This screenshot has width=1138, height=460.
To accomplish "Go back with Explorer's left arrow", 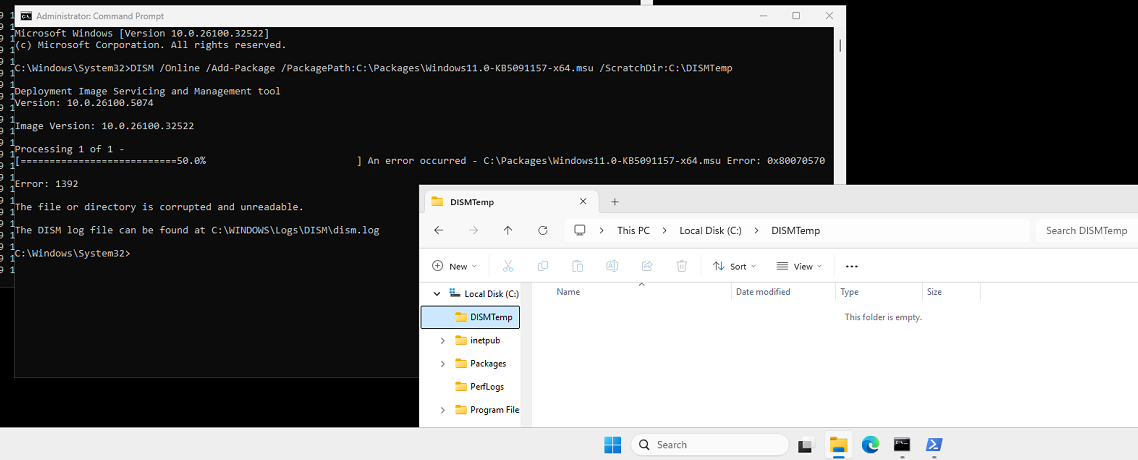I will tap(438, 231).
